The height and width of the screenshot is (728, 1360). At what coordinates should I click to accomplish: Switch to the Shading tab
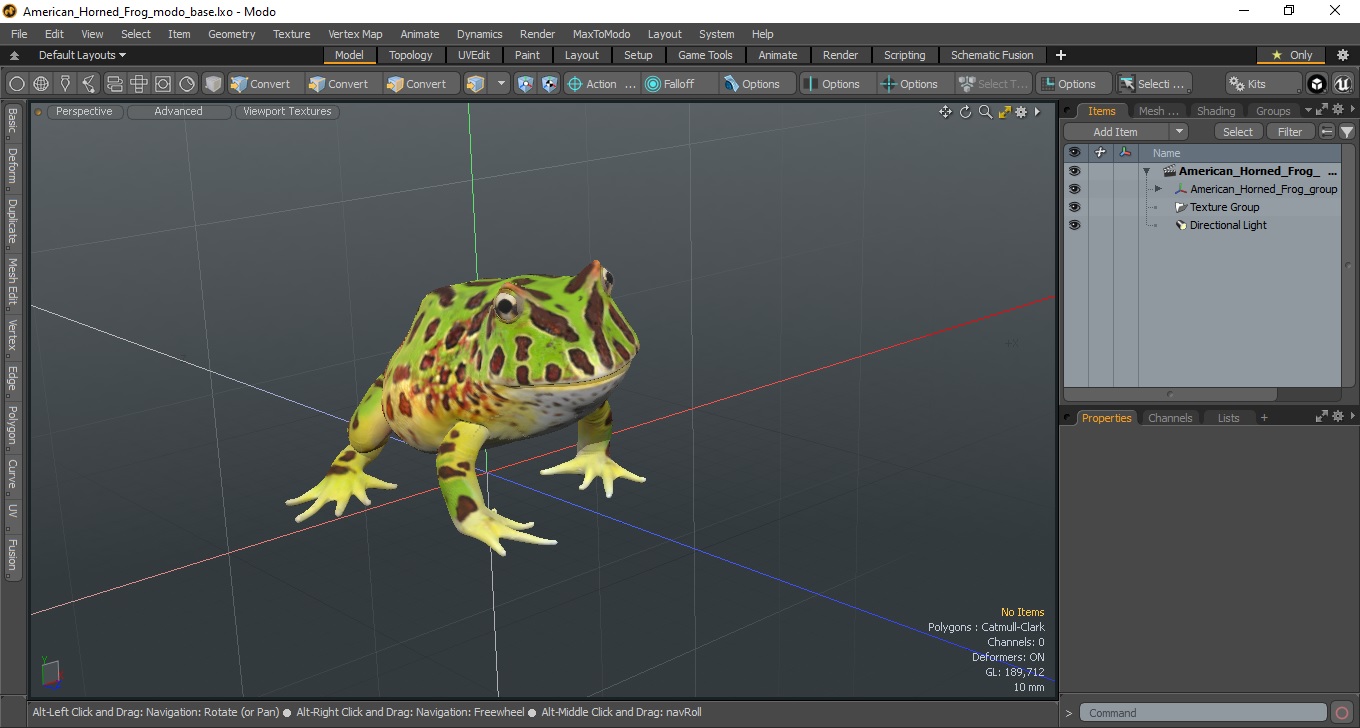[x=1216, y=111]
